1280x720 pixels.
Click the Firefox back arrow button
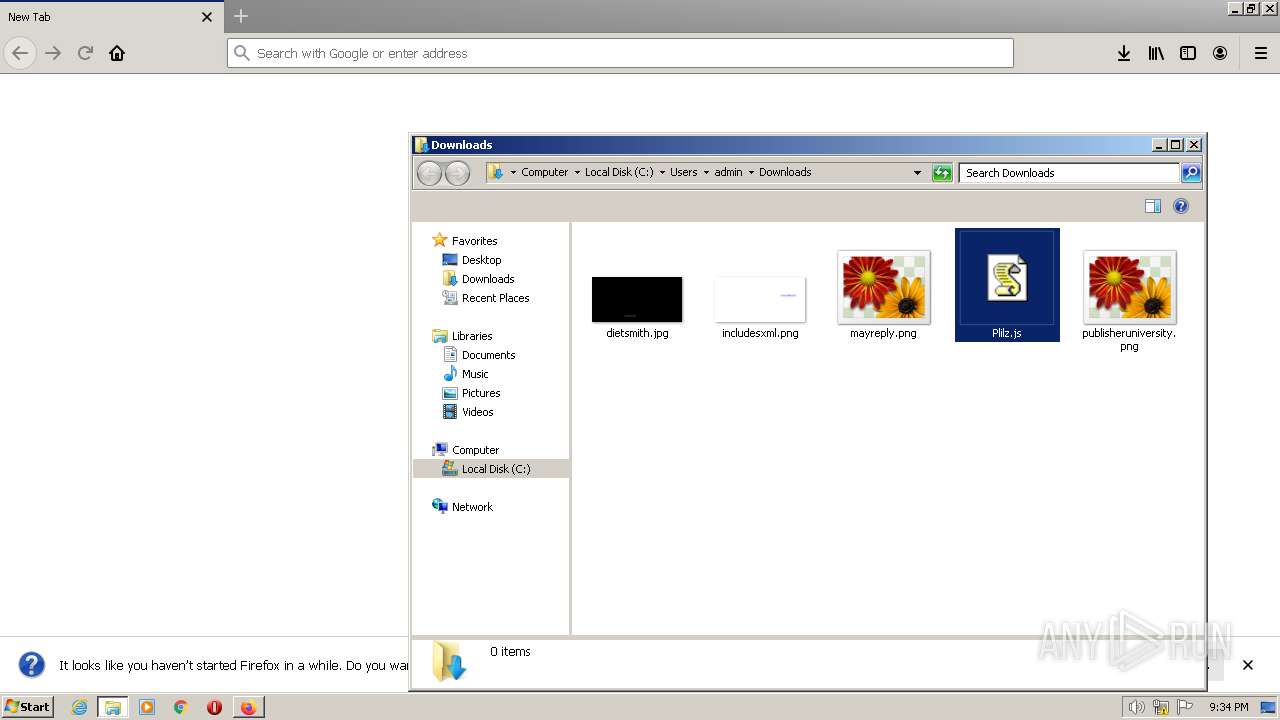pyautogui.click(x=20, y=53)
